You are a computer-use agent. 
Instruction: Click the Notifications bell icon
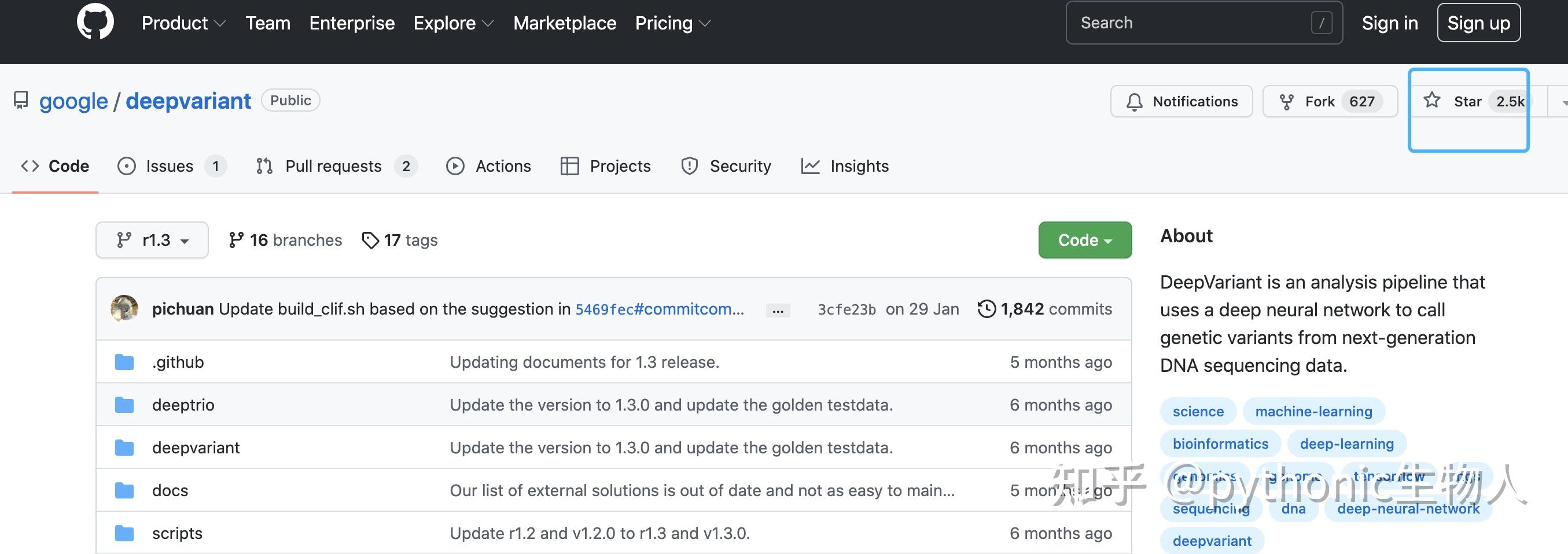[x=1134, y=102]
